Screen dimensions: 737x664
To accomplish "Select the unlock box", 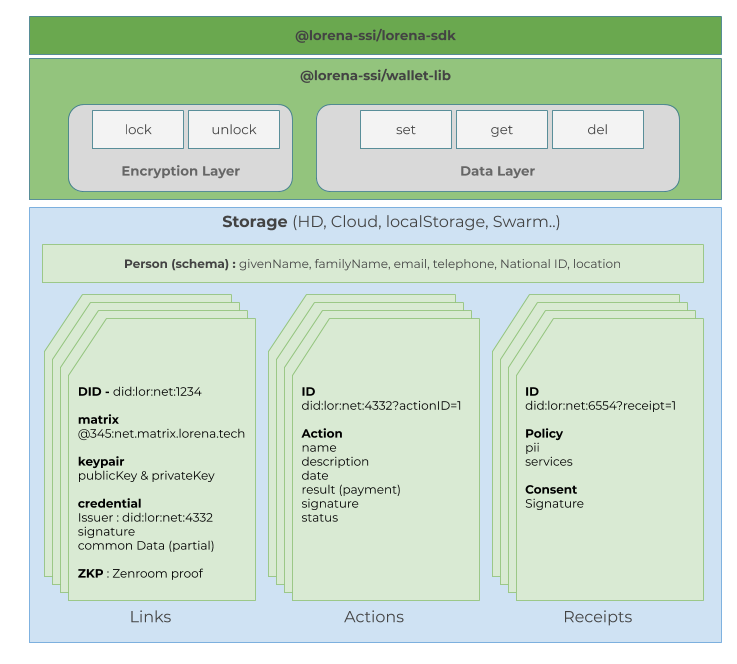I will (x=234, y=130).
